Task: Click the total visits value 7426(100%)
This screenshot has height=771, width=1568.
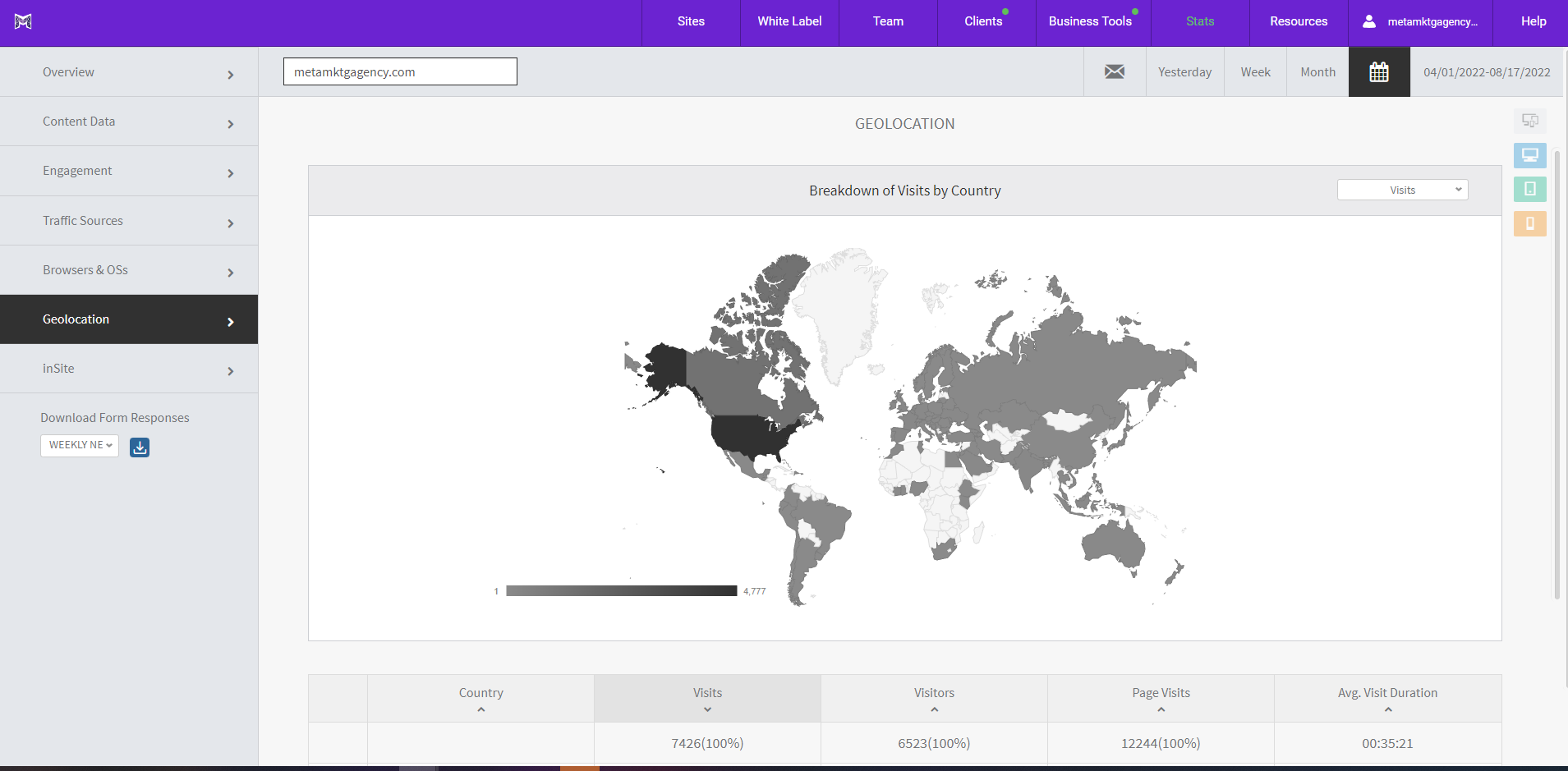Action: (x=707, y=743)
